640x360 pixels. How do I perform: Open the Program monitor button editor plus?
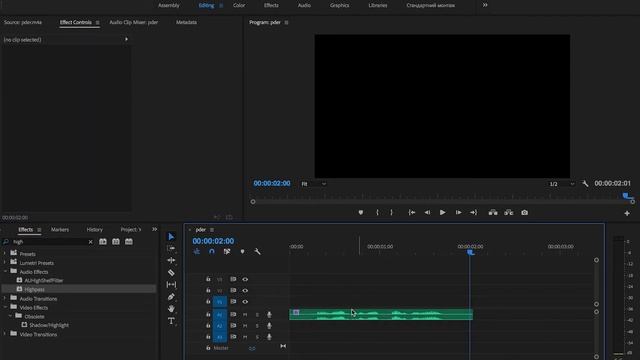627,213
